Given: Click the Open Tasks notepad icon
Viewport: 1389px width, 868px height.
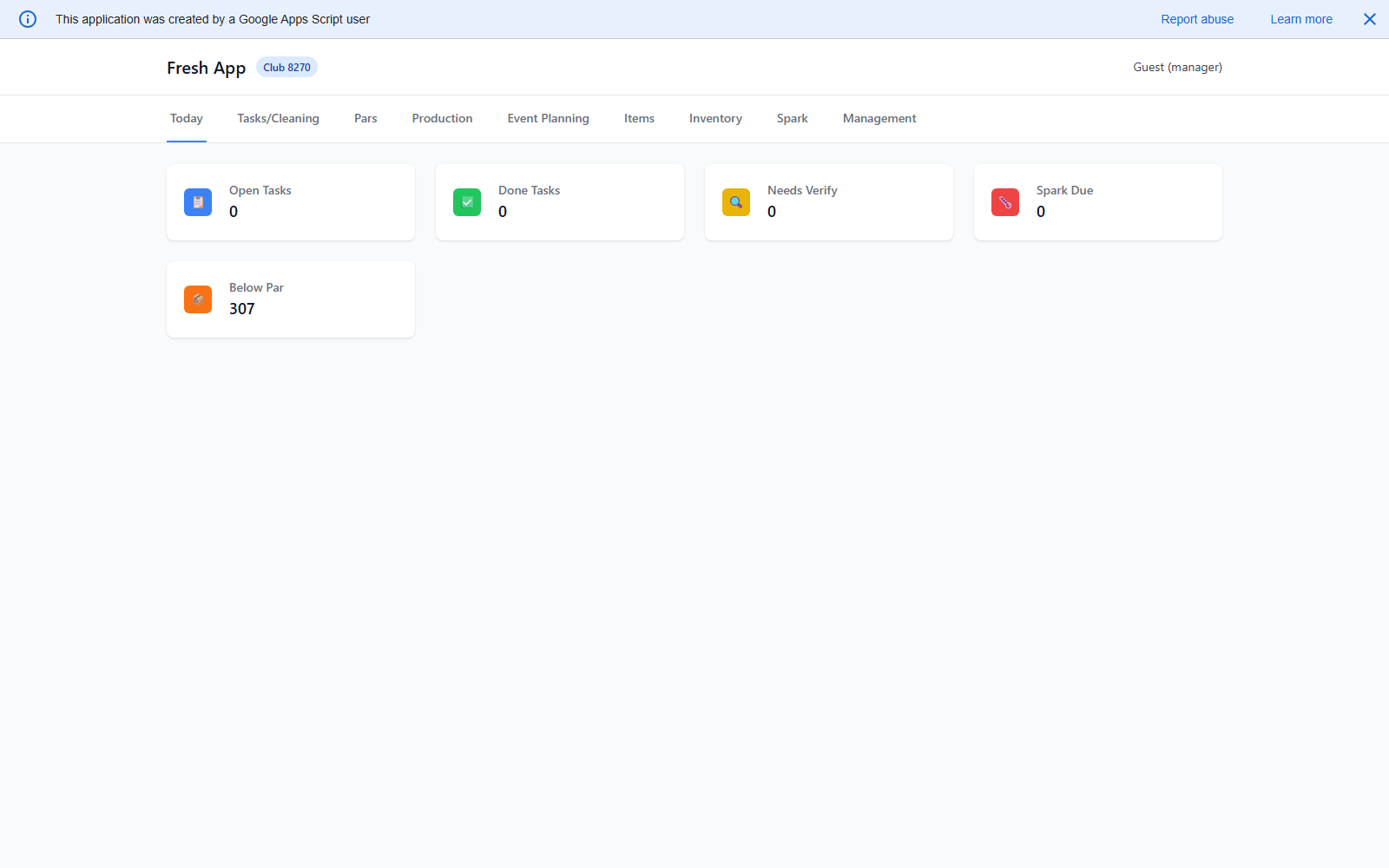Looking at the screenshot, I should tap(197, 202).
